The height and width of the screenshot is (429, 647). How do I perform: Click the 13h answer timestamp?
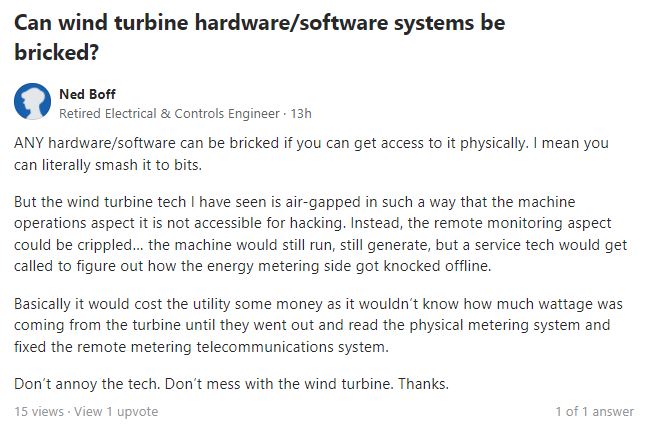[301, 113]
